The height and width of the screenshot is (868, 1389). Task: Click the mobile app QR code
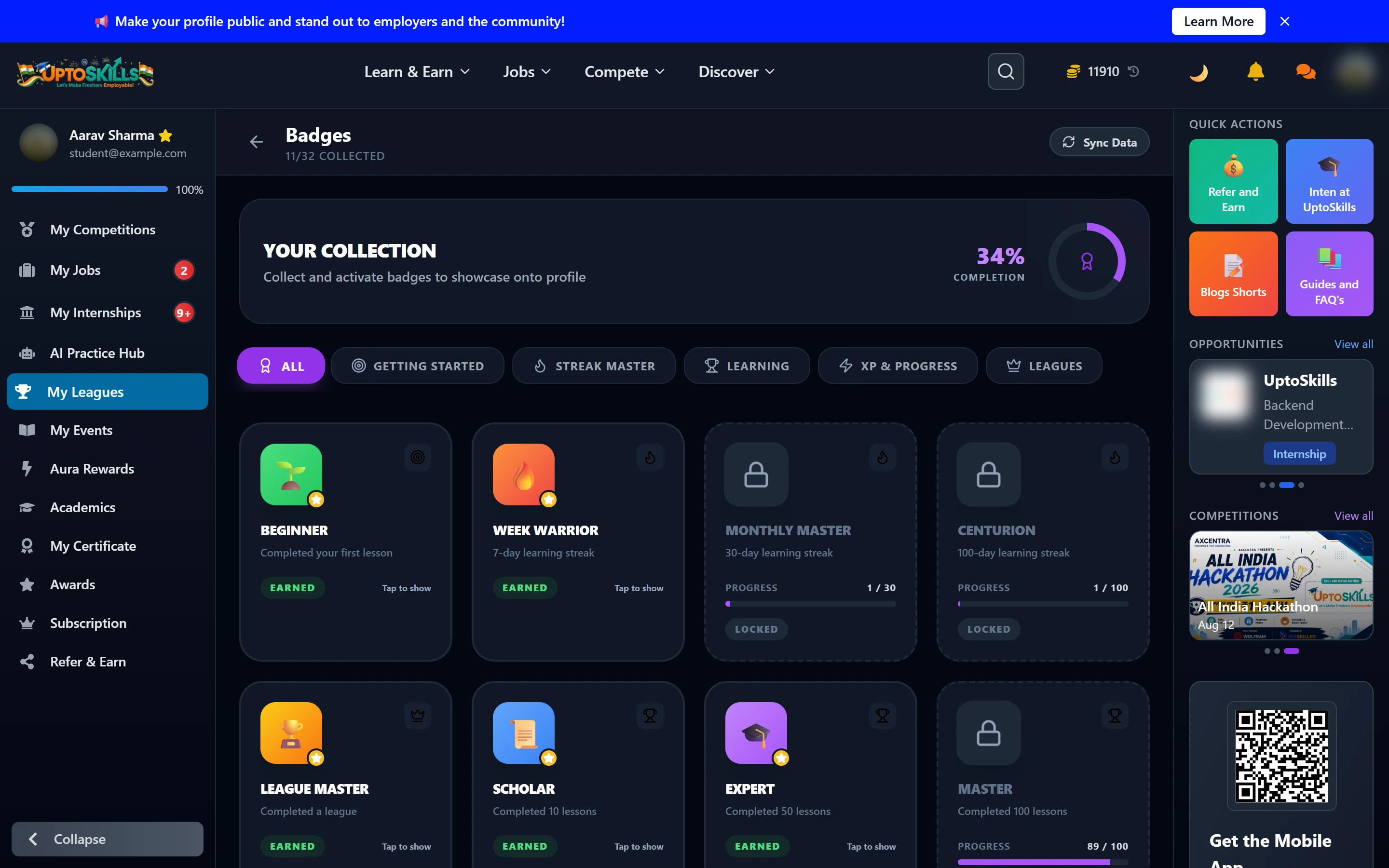coord(1281,756)
